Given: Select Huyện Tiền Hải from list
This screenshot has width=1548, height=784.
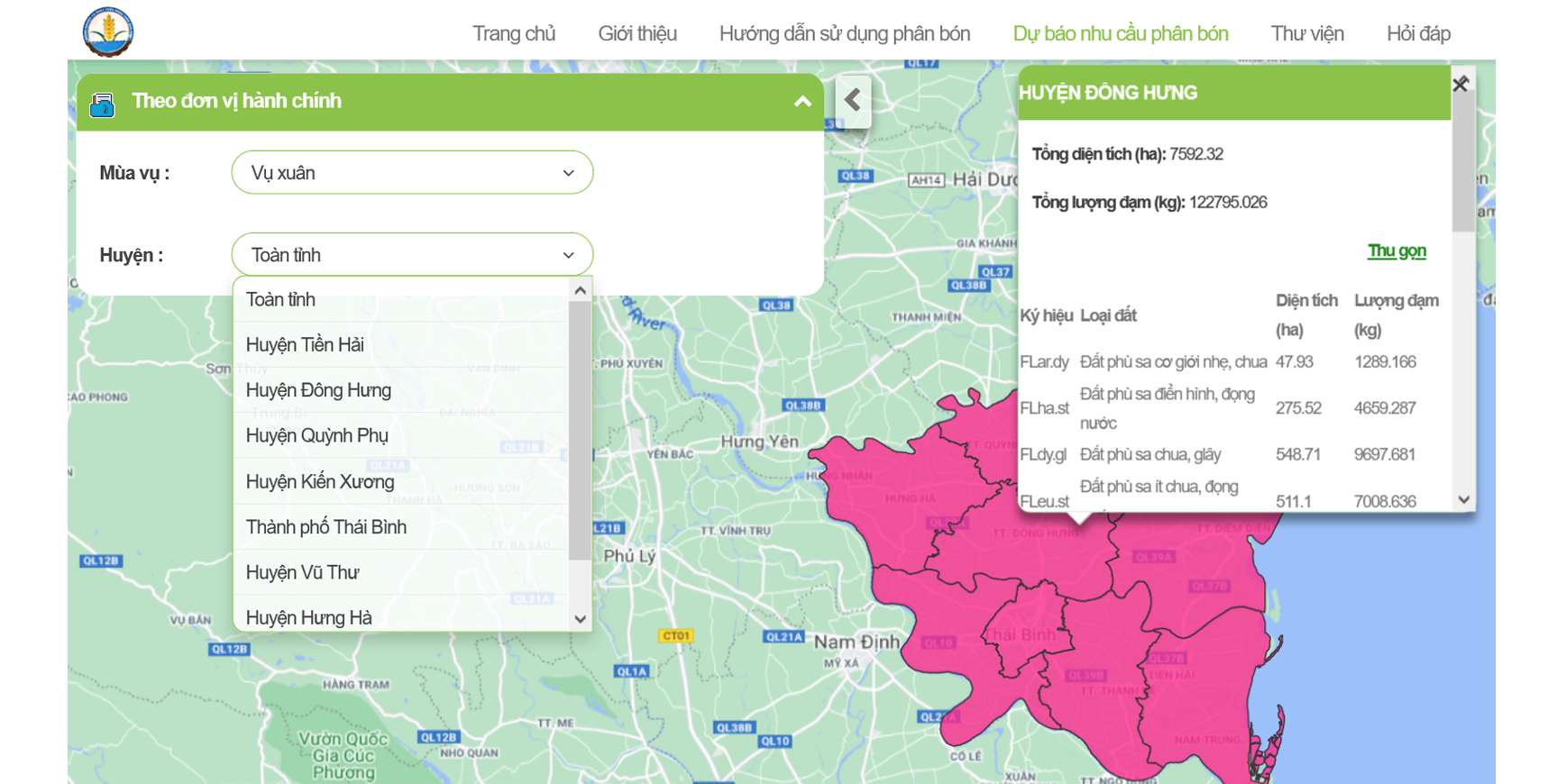Looking at the screenshot, I should [305, 345].
